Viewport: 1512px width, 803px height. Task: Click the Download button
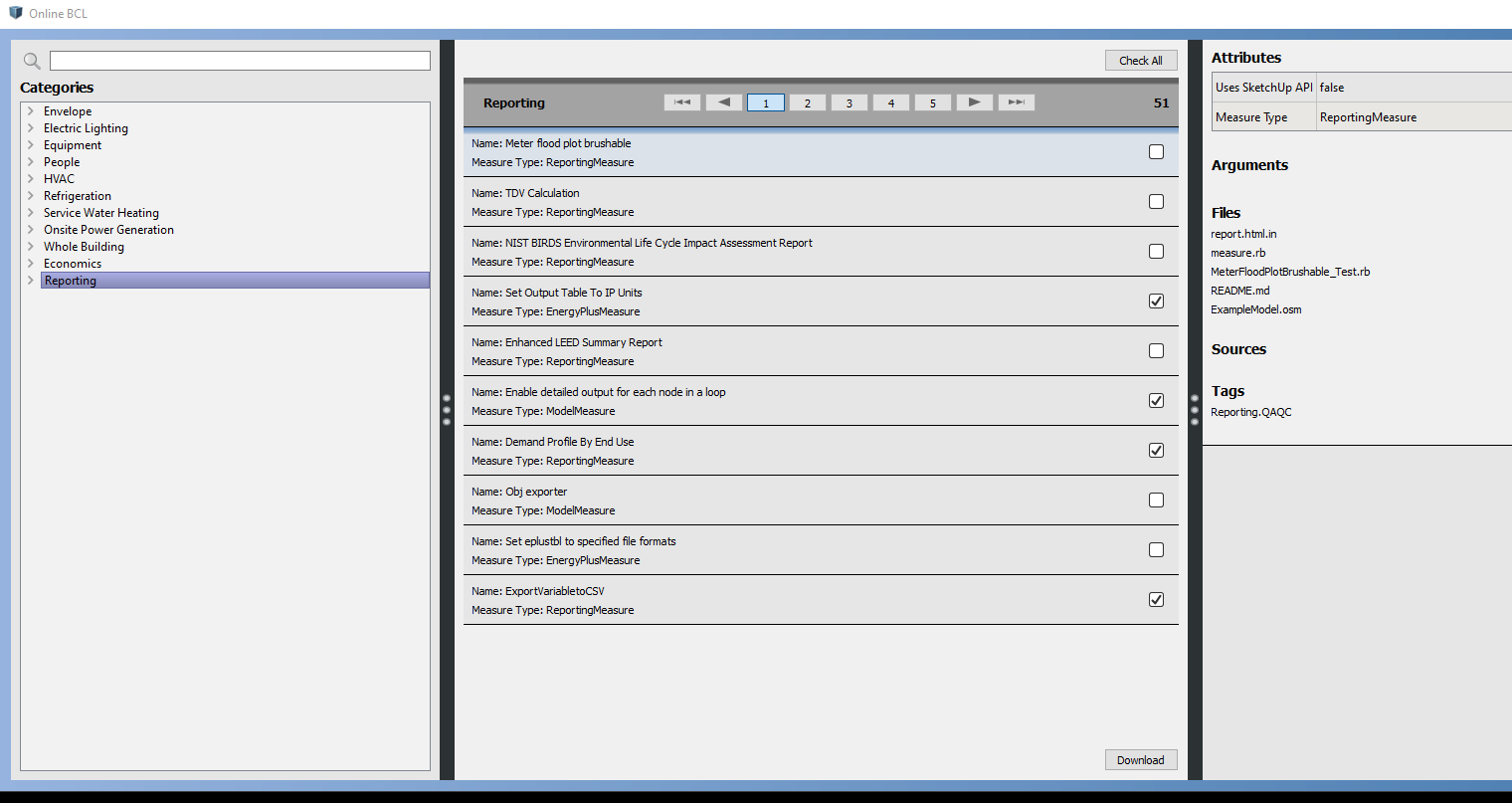[1141, 760]
